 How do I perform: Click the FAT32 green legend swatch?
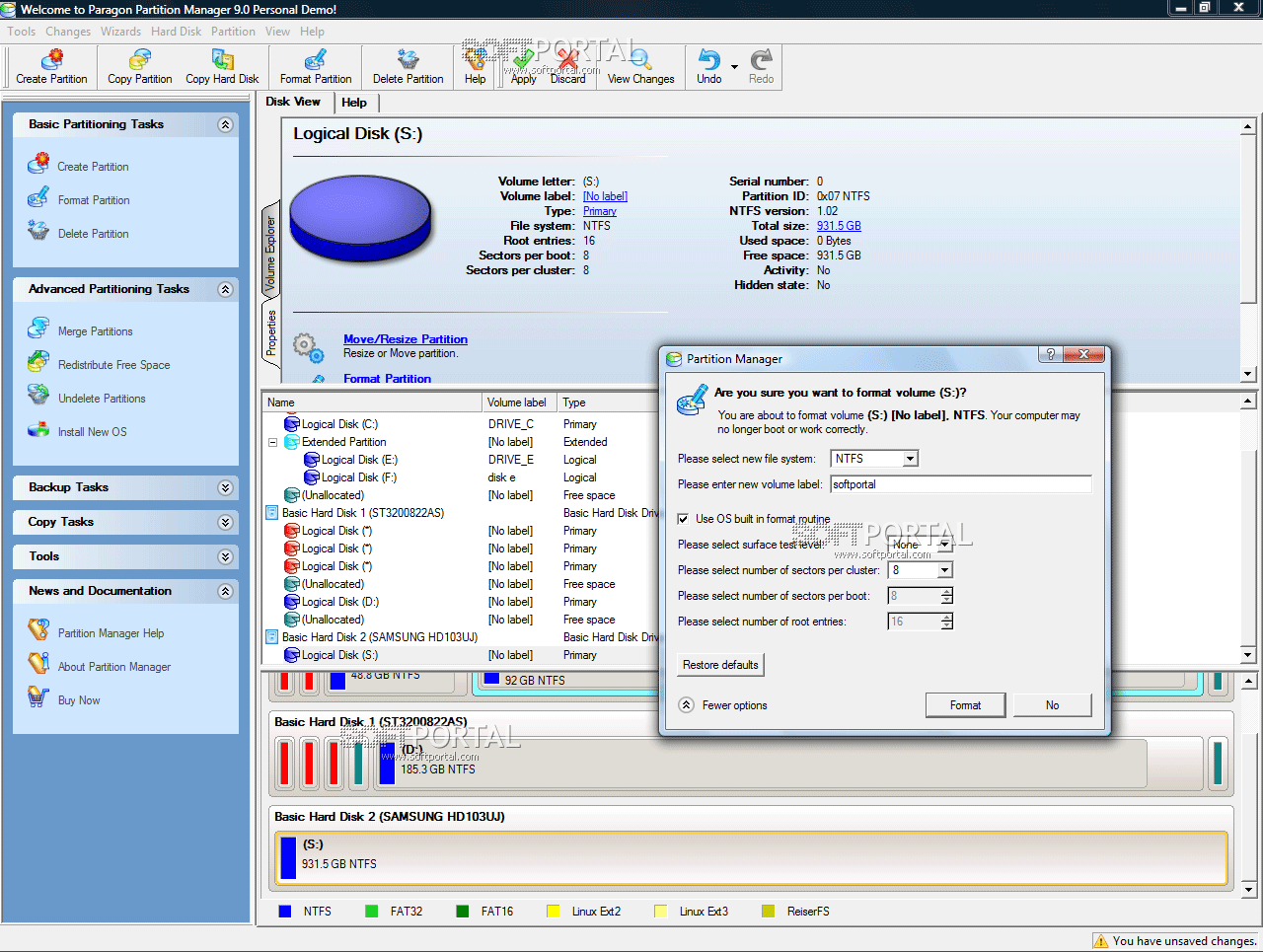372,912
